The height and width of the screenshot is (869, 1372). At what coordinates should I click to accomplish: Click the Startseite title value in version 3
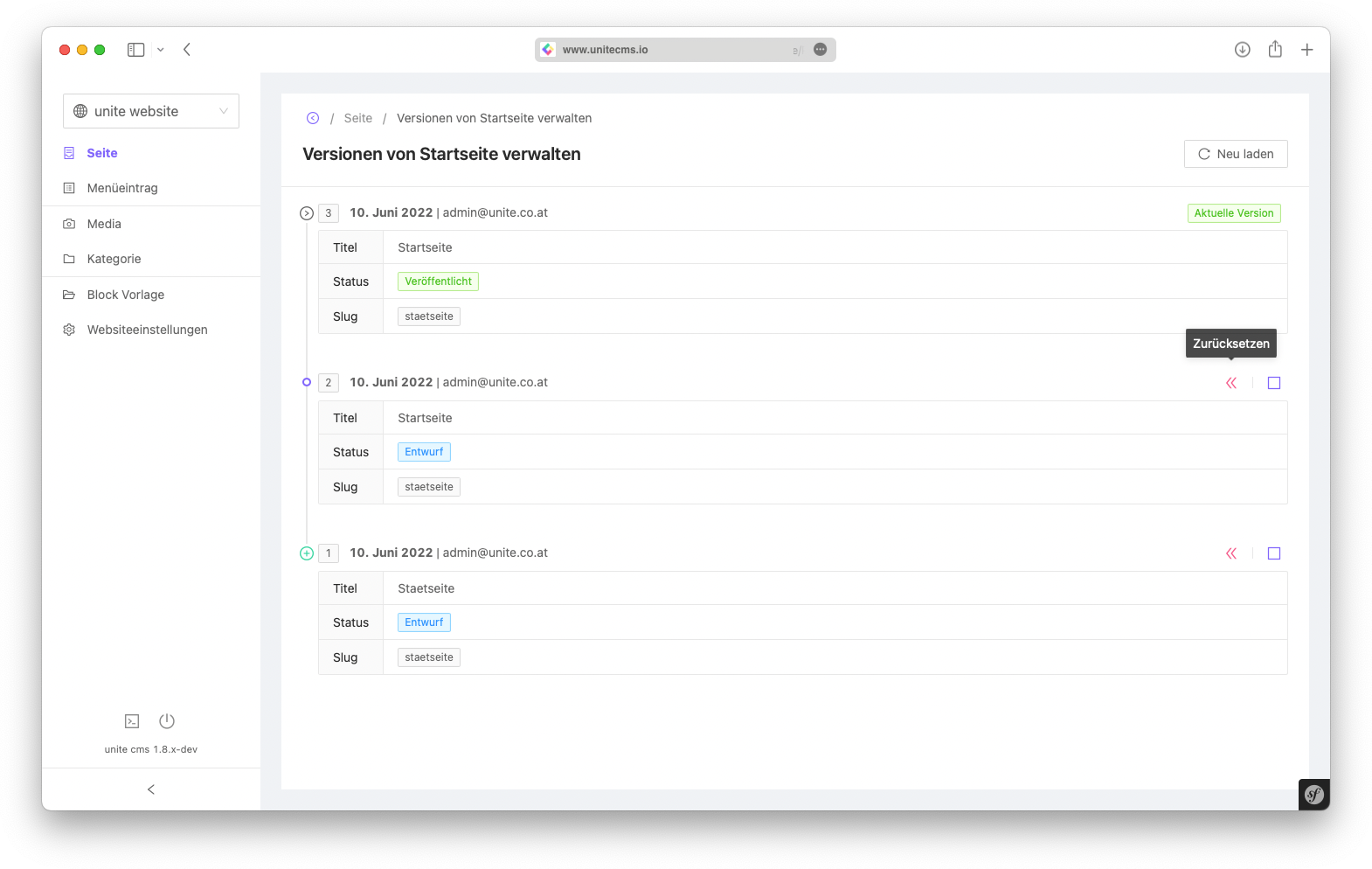(425, 247)
